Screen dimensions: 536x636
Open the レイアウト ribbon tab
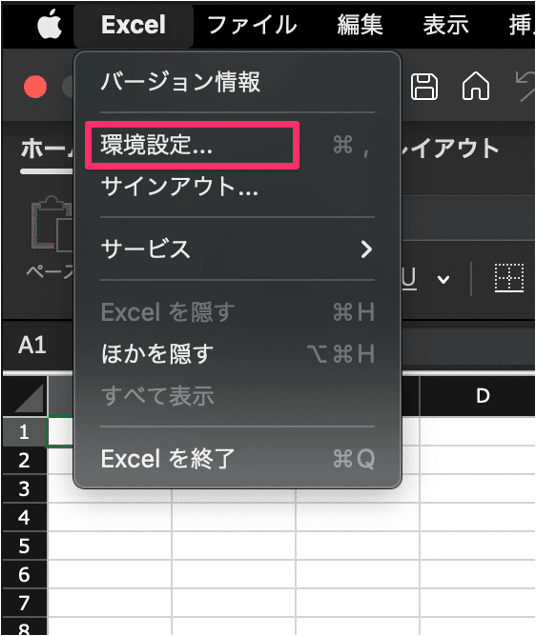coord(450,148)
